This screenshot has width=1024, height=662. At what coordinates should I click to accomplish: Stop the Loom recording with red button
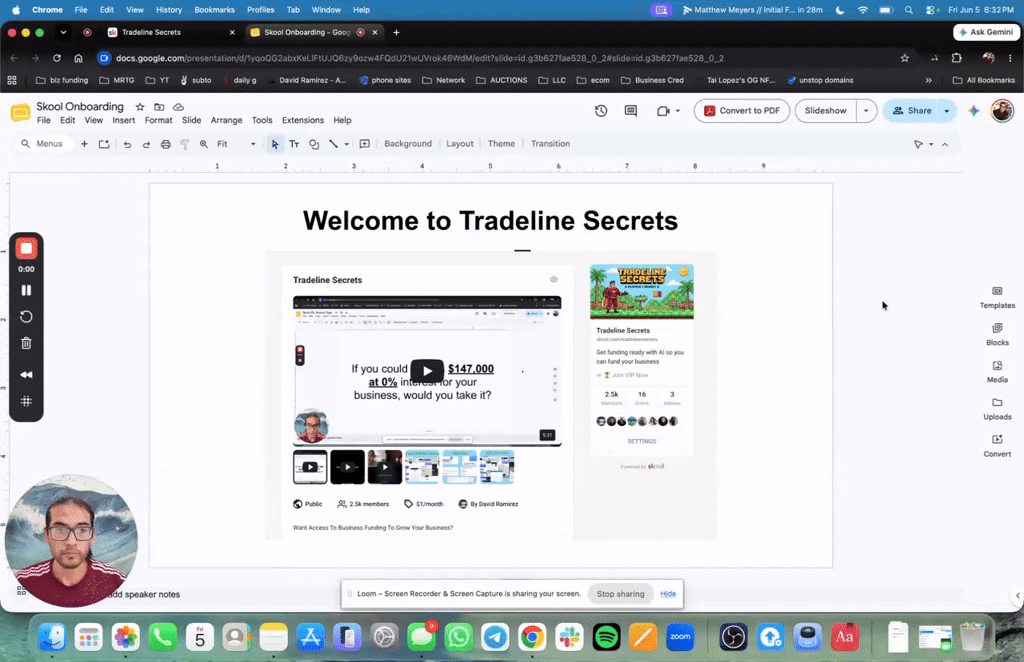click(x=26, y=249)
